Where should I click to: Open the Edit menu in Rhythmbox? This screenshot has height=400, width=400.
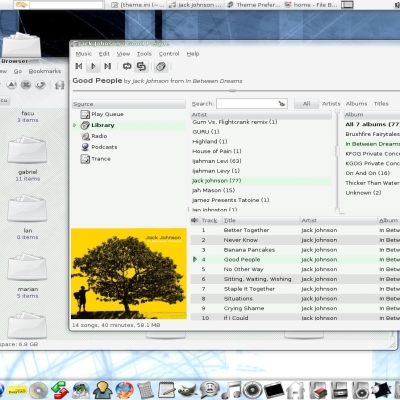[104, 54]
